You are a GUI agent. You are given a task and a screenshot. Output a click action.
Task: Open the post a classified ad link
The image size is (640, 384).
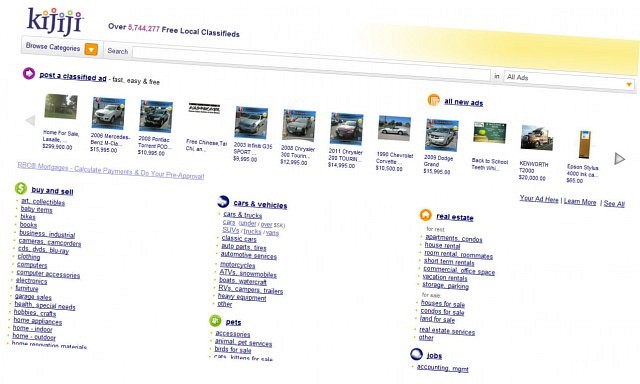(73, 76)
